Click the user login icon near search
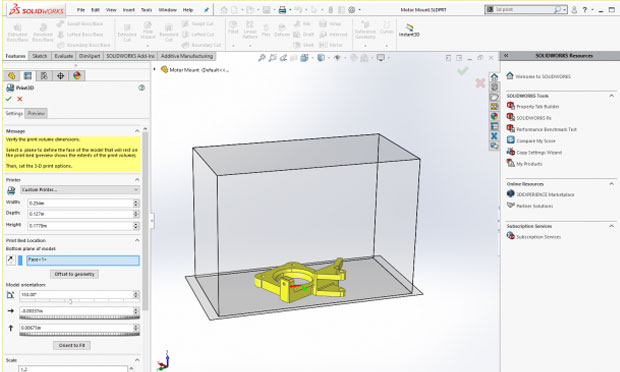The height and width of the screenshot is (372, 620). (x=574, y=9)
